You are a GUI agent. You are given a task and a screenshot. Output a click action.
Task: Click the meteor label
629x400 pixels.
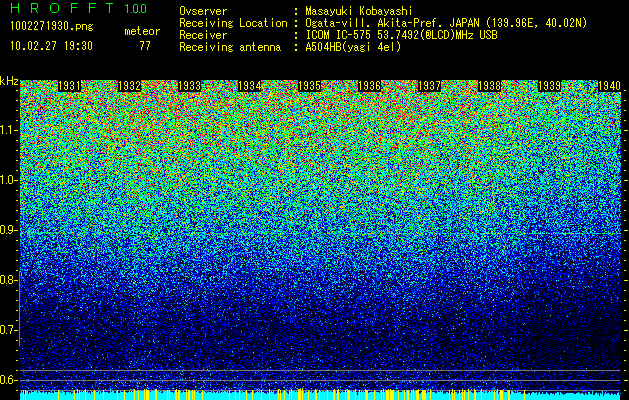click(x=142, y=31)
